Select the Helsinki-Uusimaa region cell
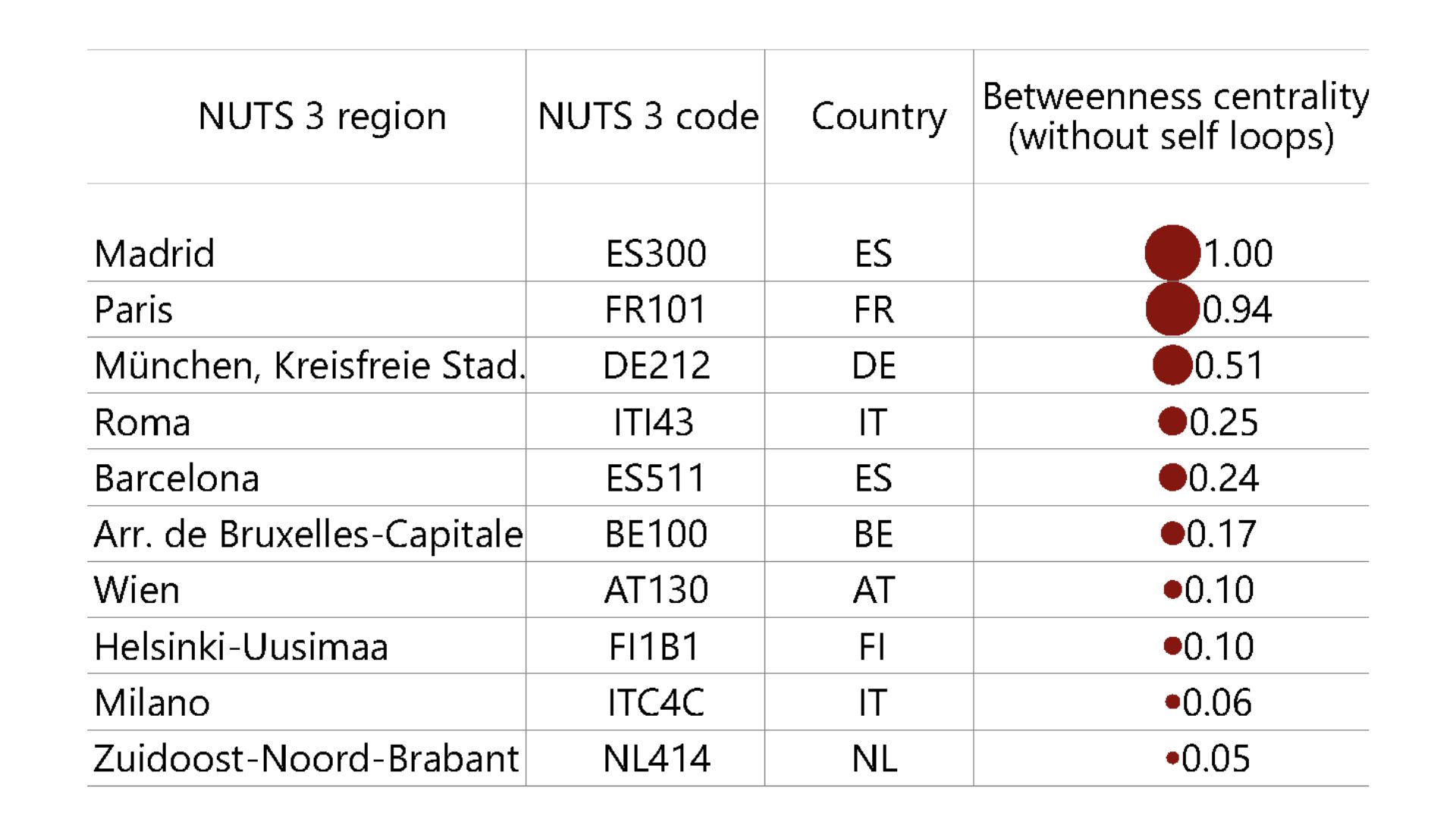The image size is (1456, 819). pos(241,647)
